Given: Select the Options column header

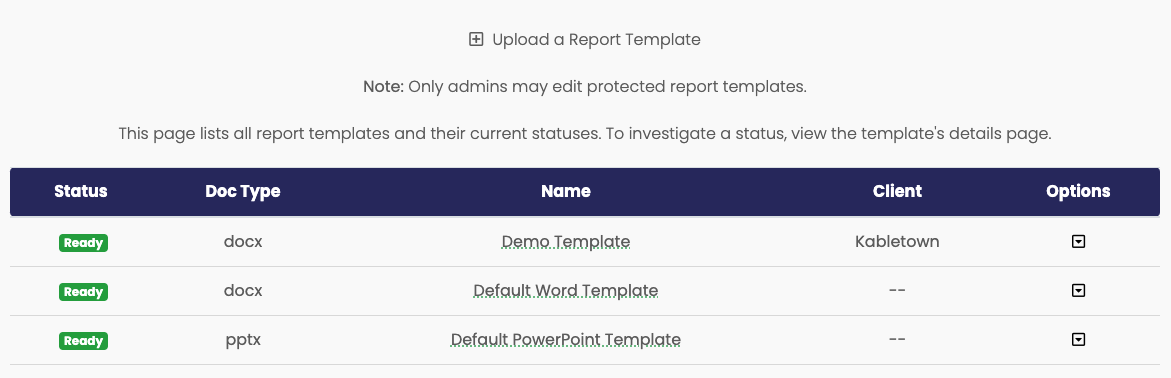Looking at the screenshot, I should (1078, 191).
